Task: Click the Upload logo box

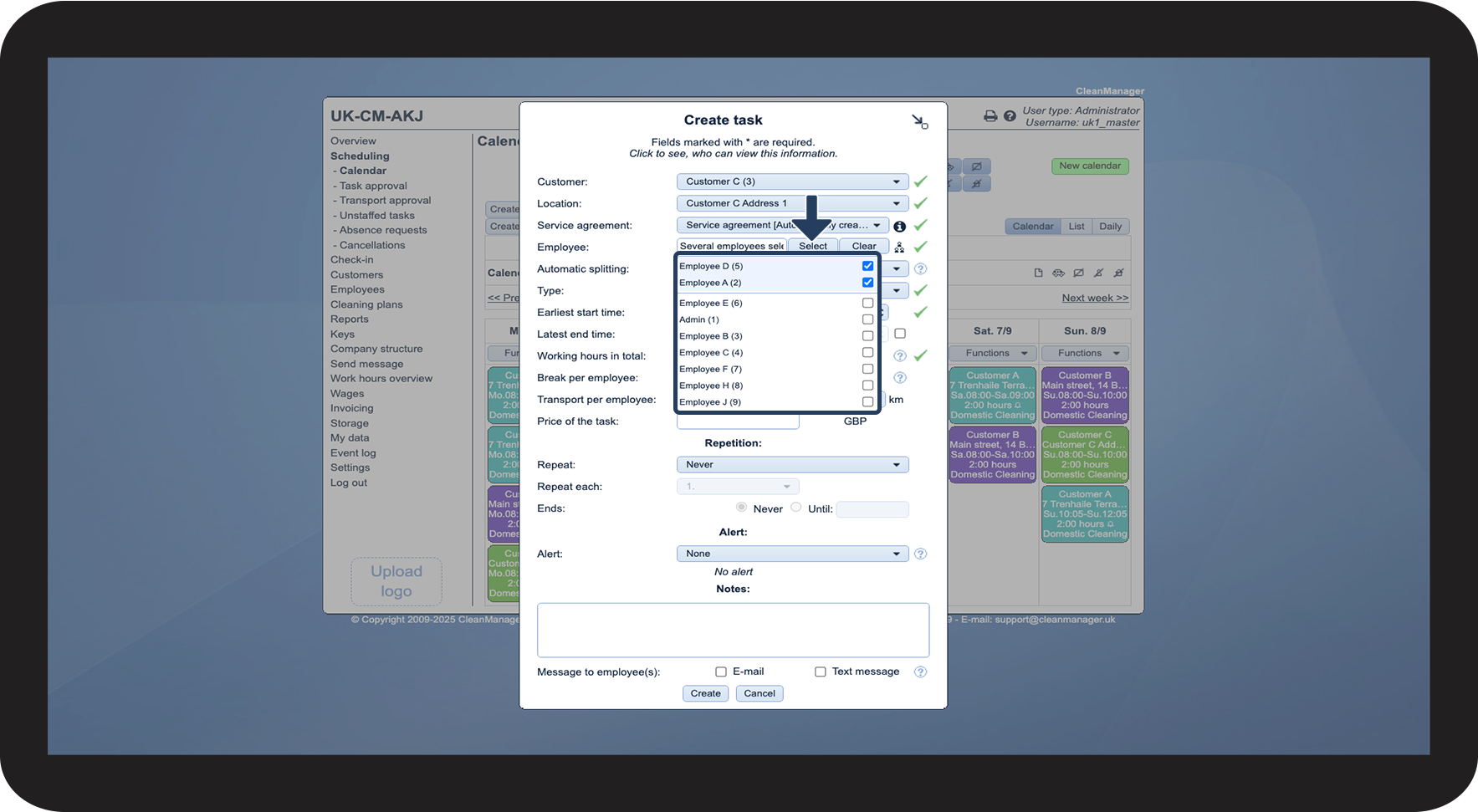Action: (396, 581)
